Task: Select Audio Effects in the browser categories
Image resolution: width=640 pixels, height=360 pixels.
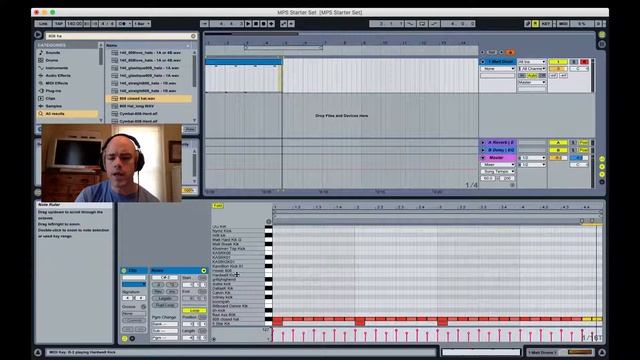Action: point(58,76)
